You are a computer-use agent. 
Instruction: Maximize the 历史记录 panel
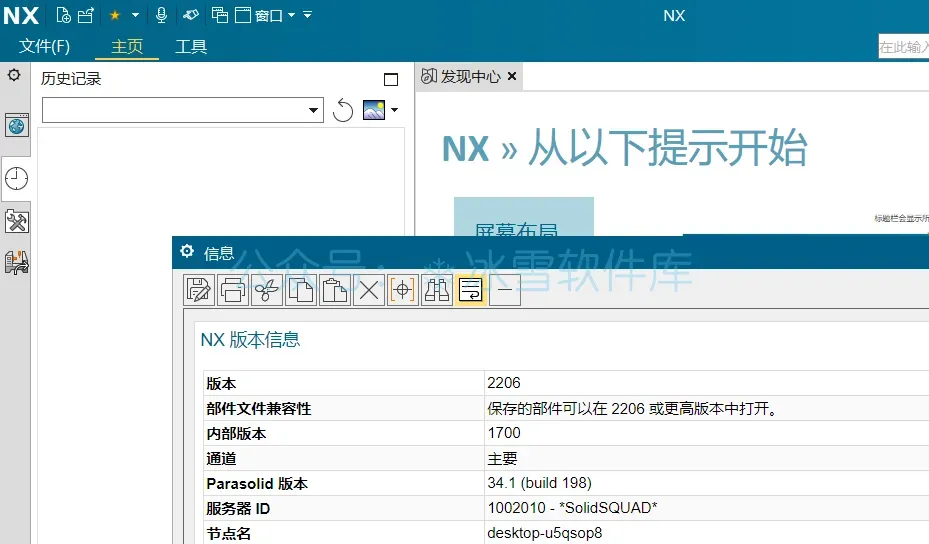[x=390, y=79]
